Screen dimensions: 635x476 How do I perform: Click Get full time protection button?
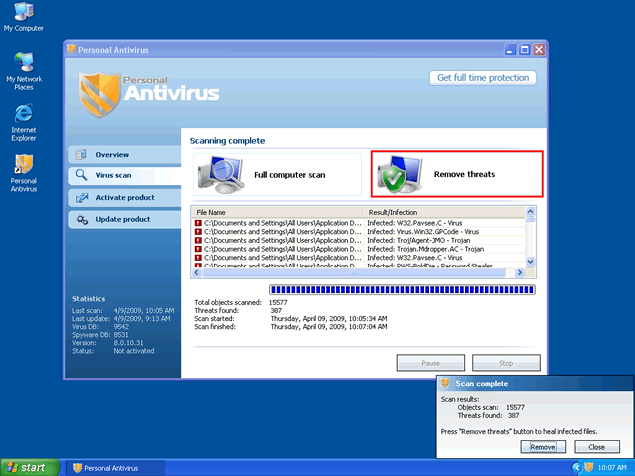(x=485, y=78)
